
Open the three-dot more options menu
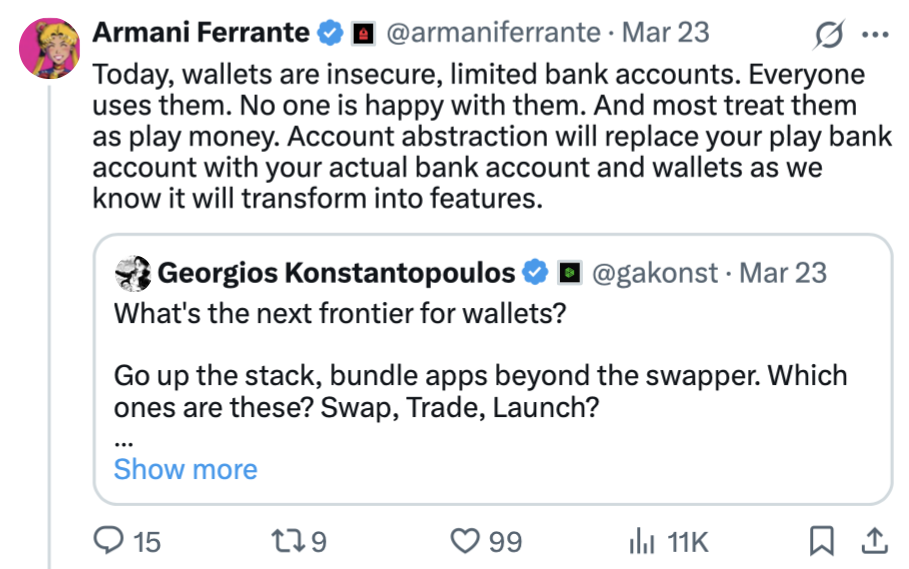874,35
